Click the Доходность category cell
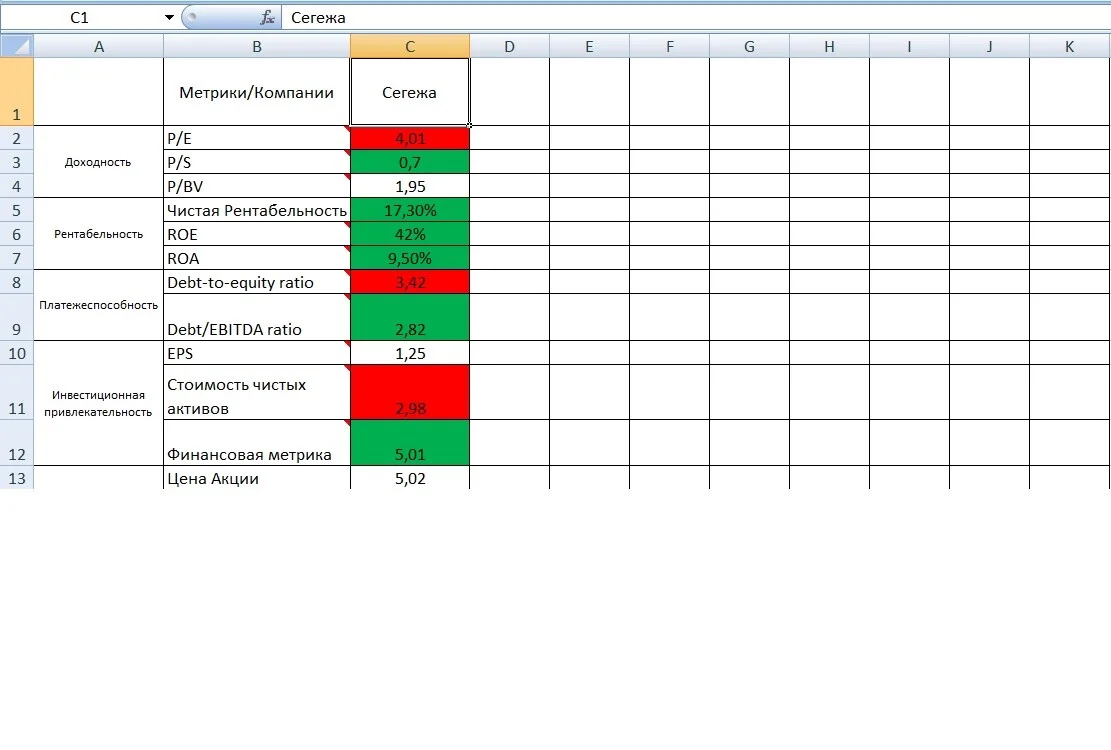1111x750 pixels. [98, 162]
